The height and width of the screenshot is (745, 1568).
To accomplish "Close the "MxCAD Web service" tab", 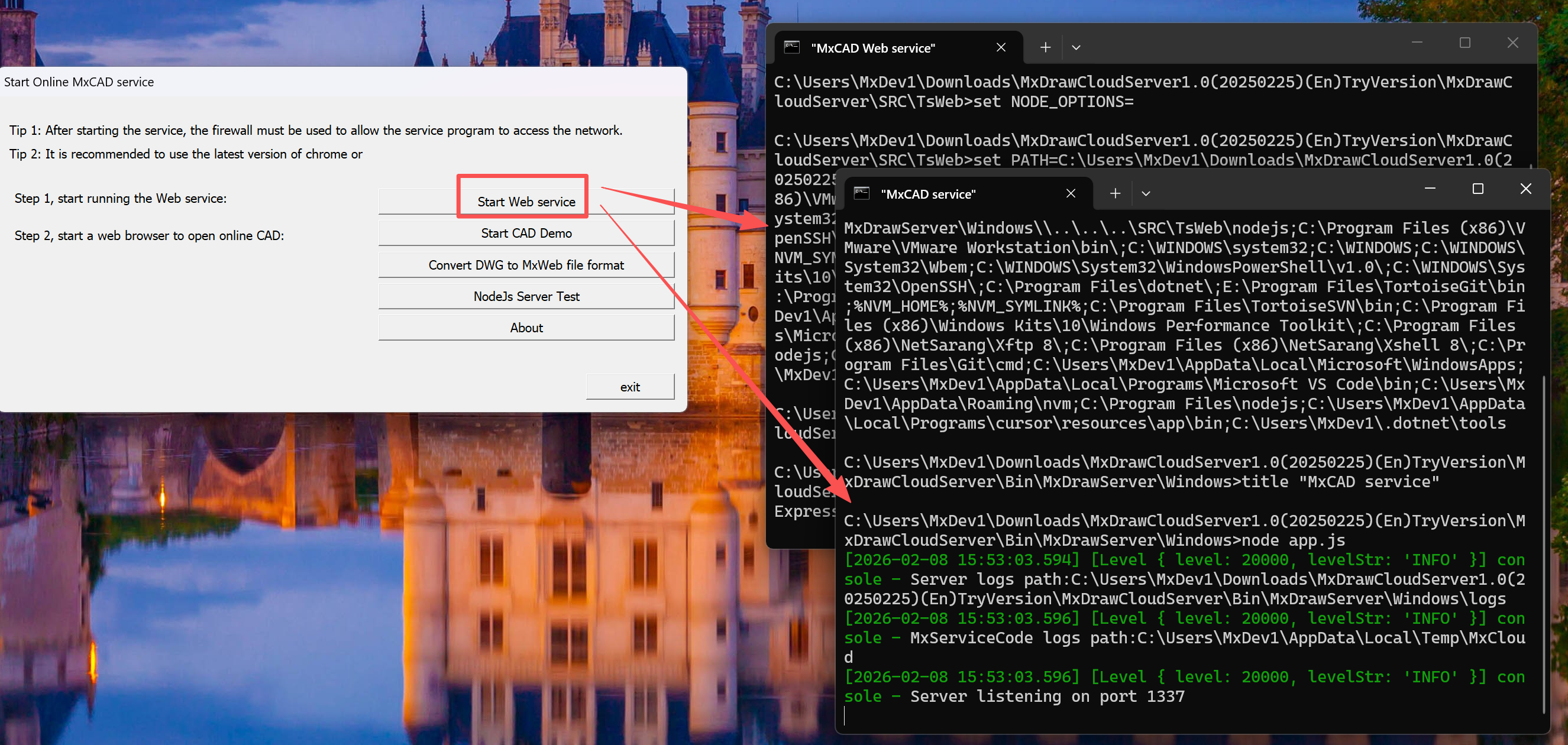I will (1001, 47).
